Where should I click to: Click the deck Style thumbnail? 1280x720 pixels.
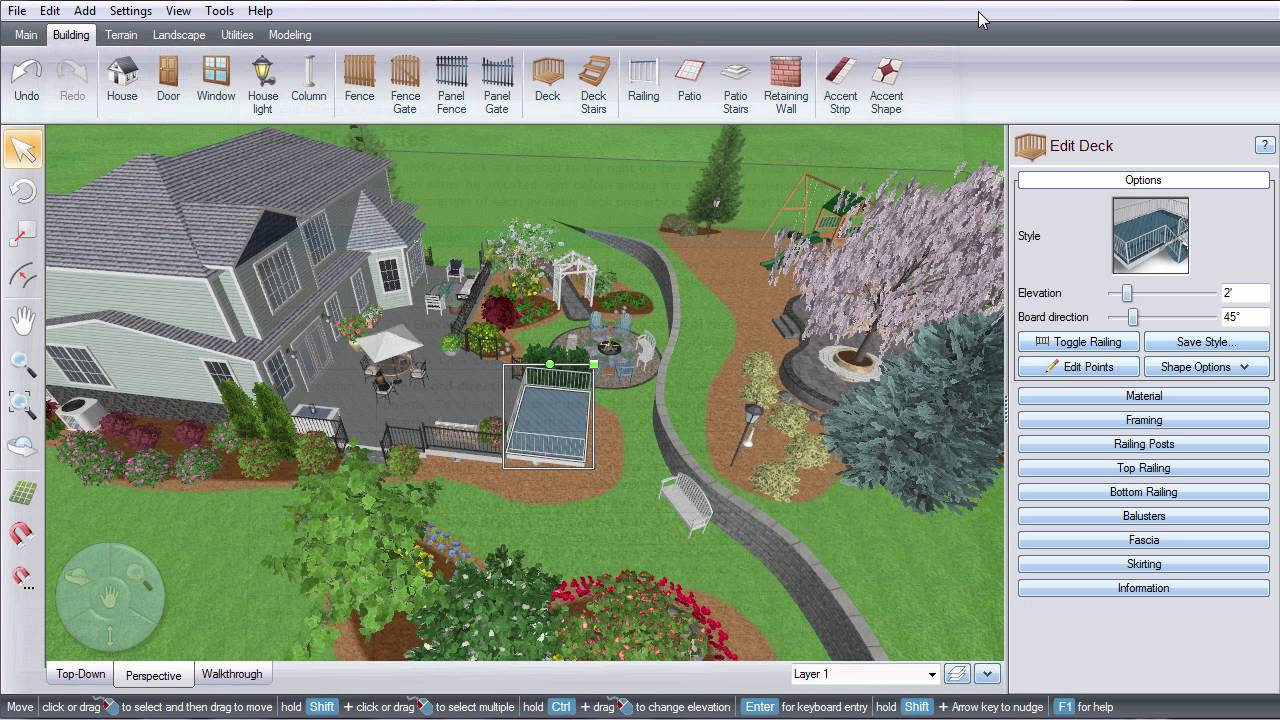coord(1151,236)
